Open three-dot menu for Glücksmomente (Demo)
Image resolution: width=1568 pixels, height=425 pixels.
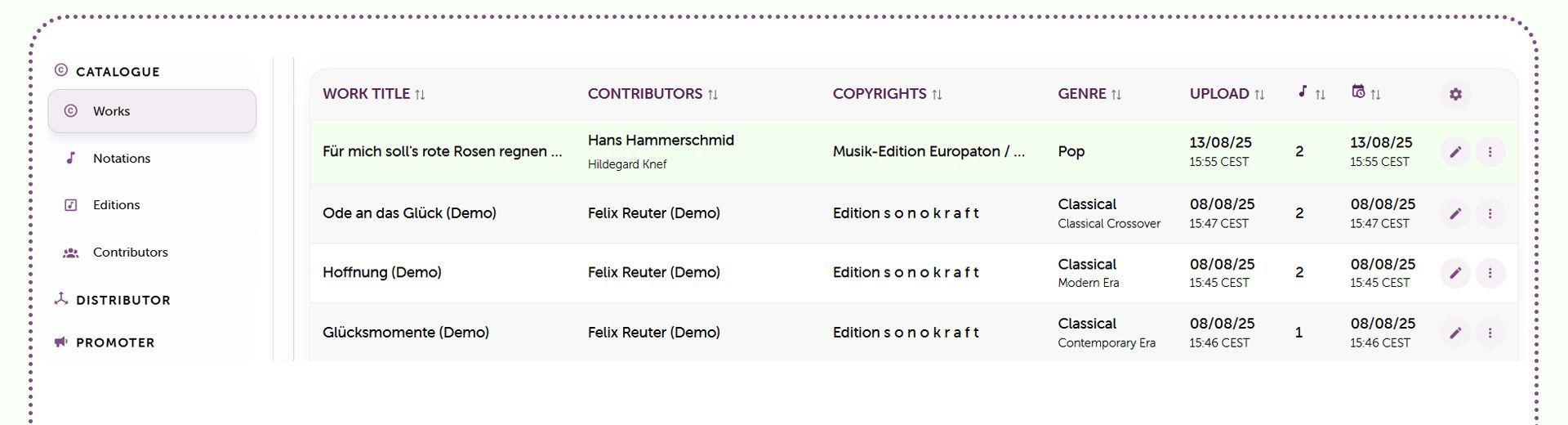[1490, 333]
